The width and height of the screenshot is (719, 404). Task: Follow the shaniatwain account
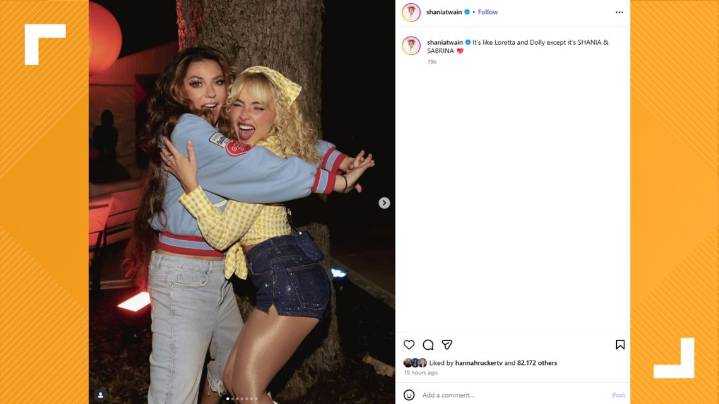(488, 12)
